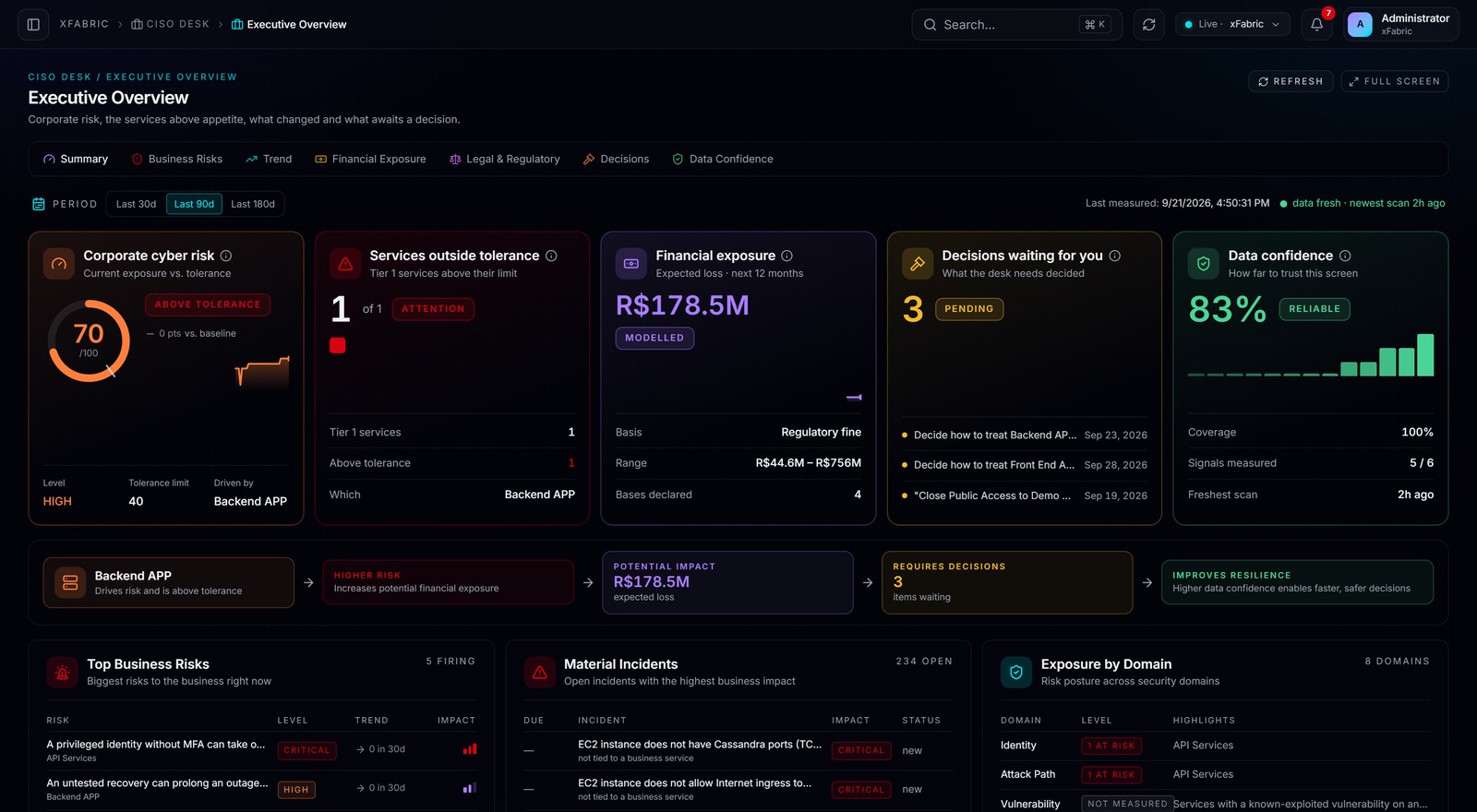Click the money icon on Financial exposure card
1477x812 pixels.
pyautogui.click(x=631, y=264)
